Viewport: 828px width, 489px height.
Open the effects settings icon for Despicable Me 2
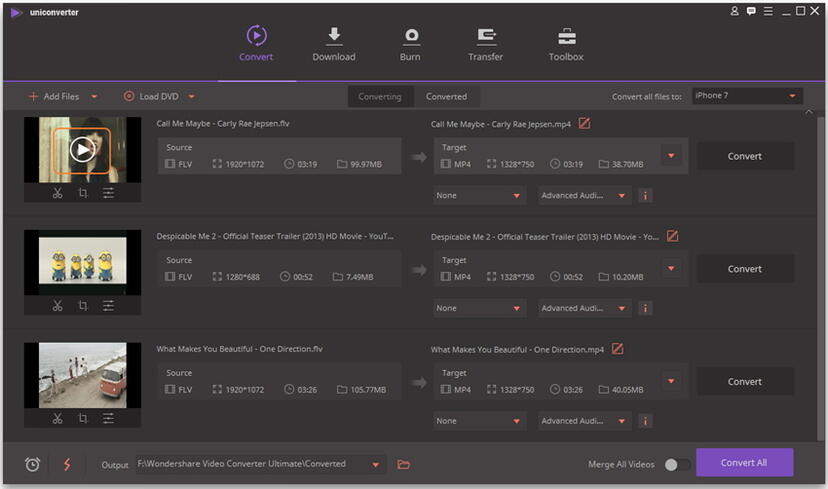108,306
